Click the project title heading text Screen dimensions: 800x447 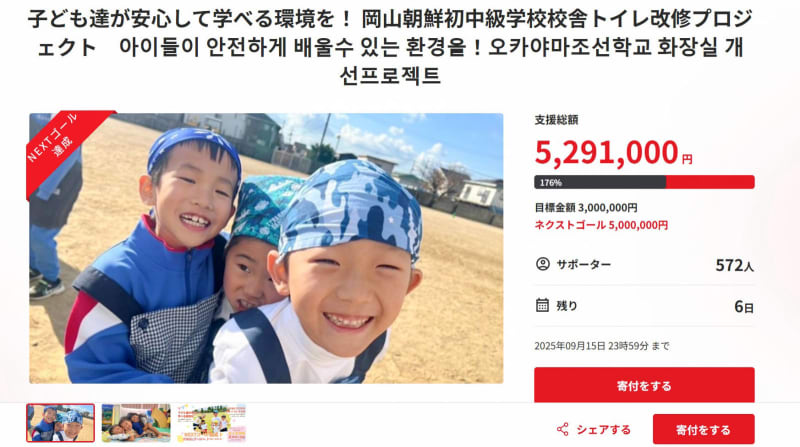click(x=390, y=47)
